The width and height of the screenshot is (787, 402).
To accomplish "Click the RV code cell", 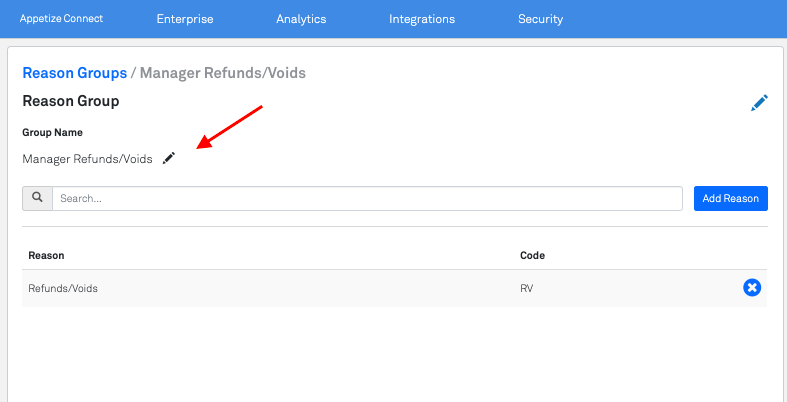I will (527, 288).
